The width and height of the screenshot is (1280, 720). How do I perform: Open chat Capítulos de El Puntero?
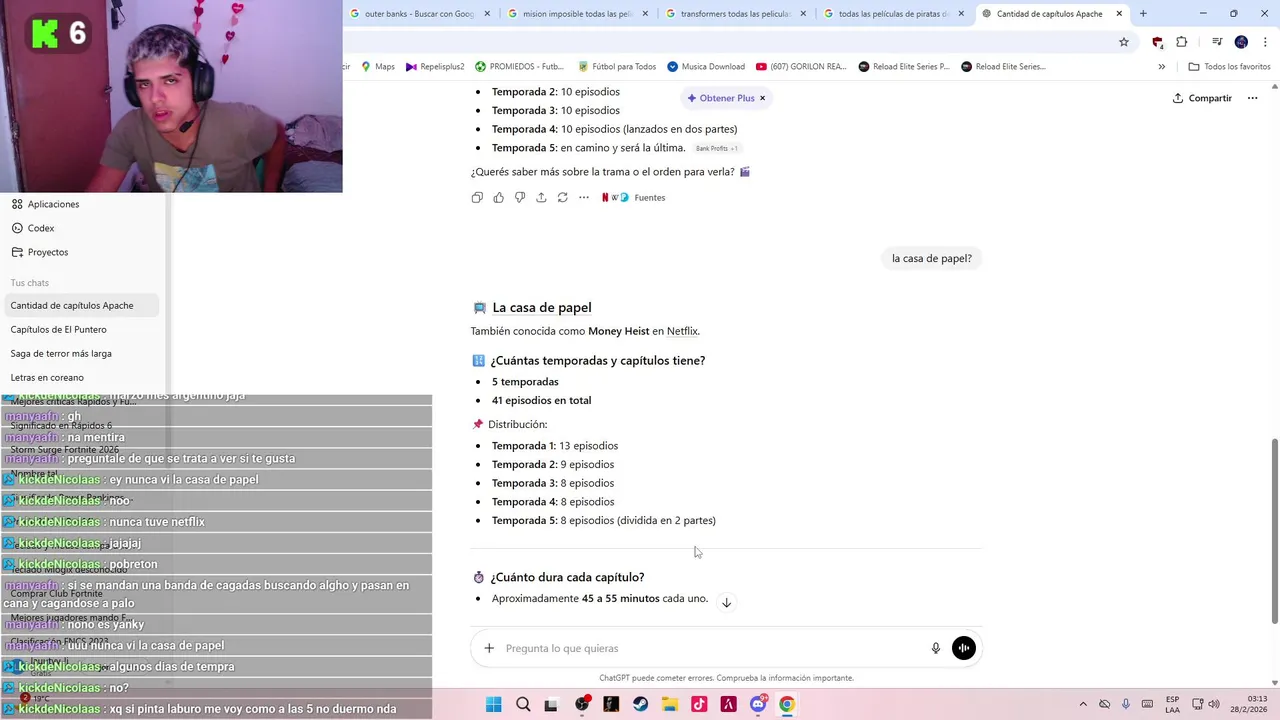tap(80, 329)
